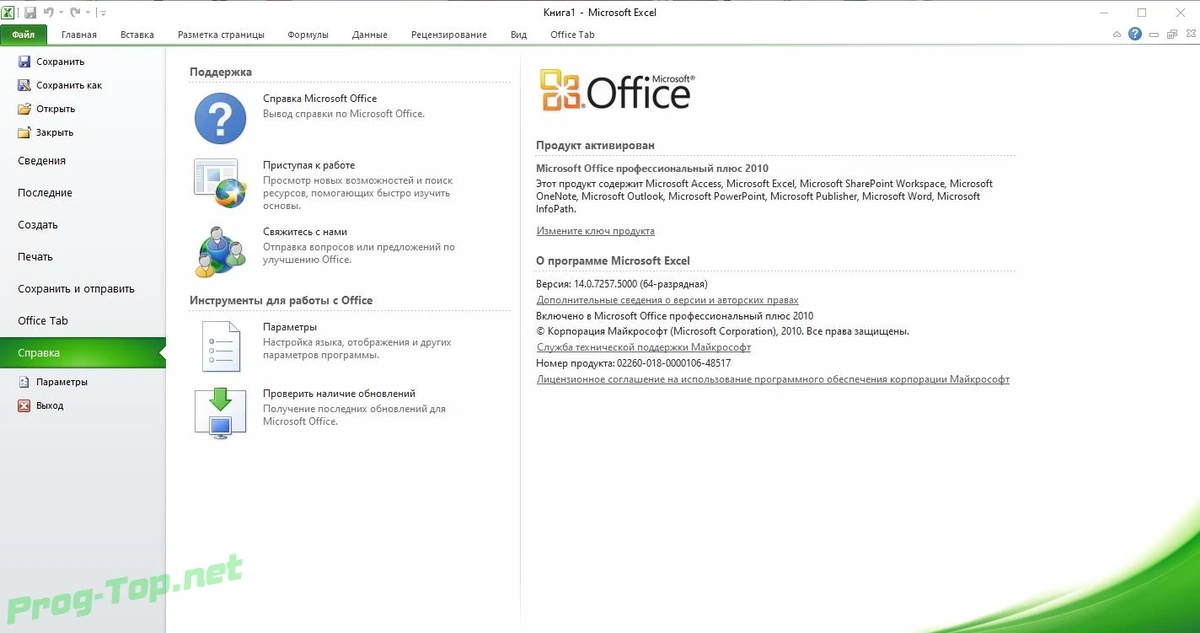
Task: Click the blue Help question mark near ribbon
Action: tap(1135, 34)
